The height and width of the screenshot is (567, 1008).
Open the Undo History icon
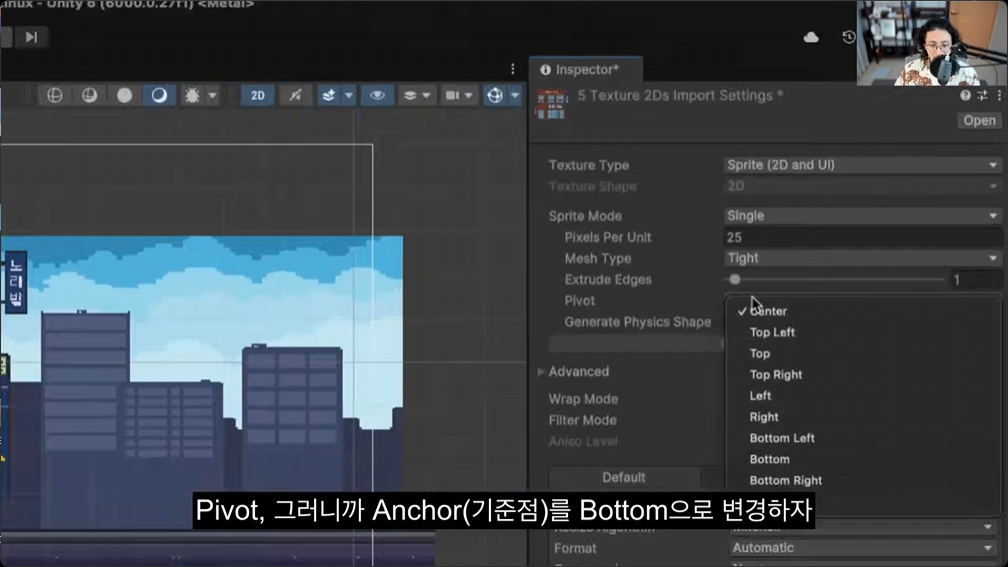click(849, 37)
